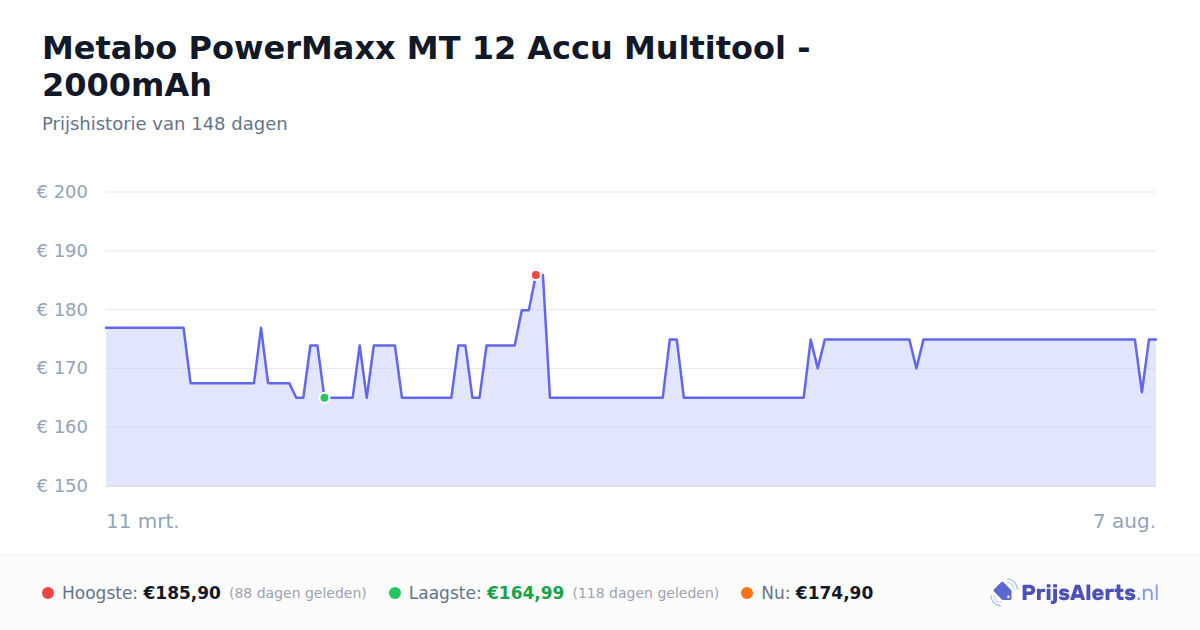Open the PrijsAlerts.nl brand link
This screenshot has width=1200, height=630.
[1075, 593]
